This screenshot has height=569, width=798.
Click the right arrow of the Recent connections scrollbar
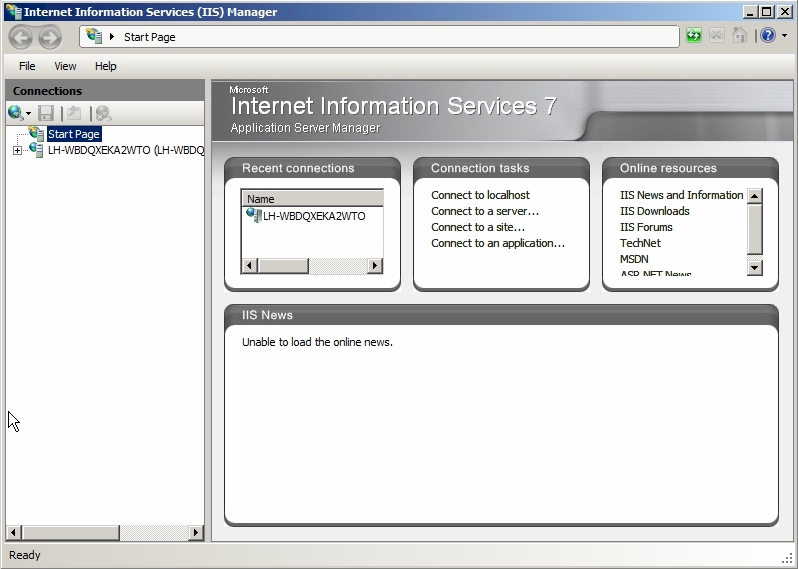(x=375, y=265)
